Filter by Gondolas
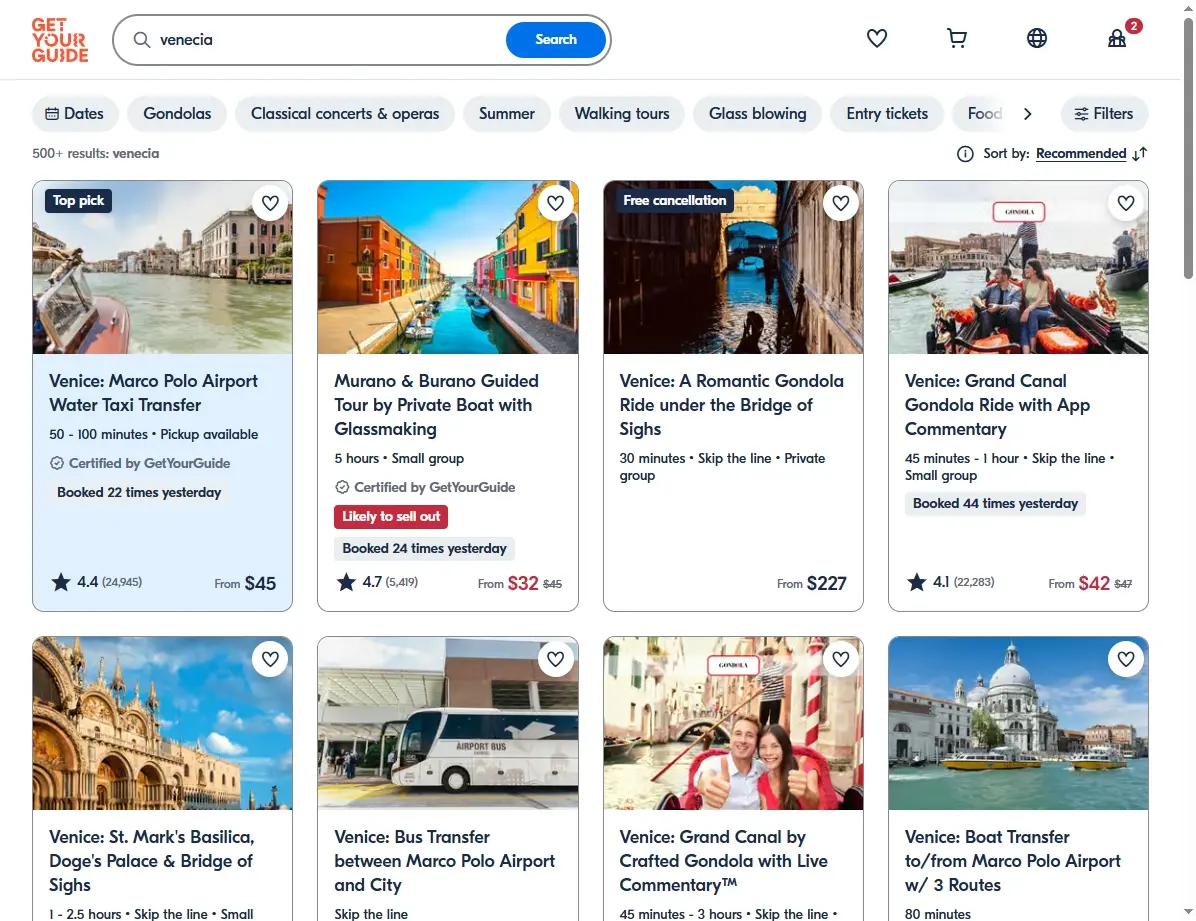This screenshot has height=921, width=1196. click(x=177, y=114)
